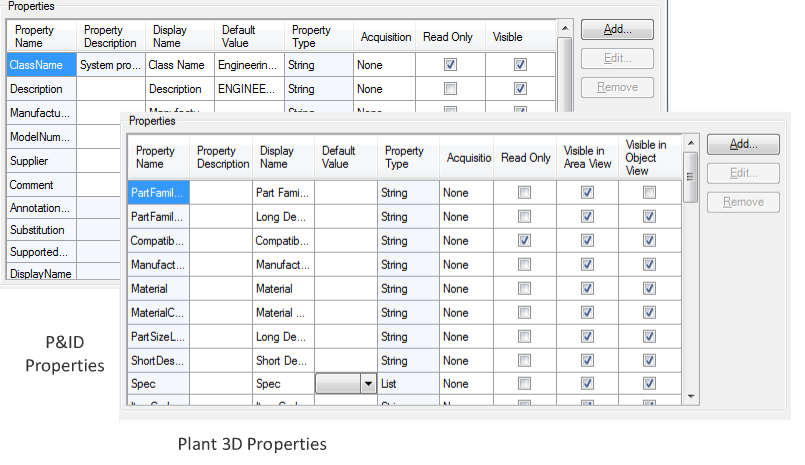Select DisplayName property row
This screenshot has height=465, width=805.
42,273
